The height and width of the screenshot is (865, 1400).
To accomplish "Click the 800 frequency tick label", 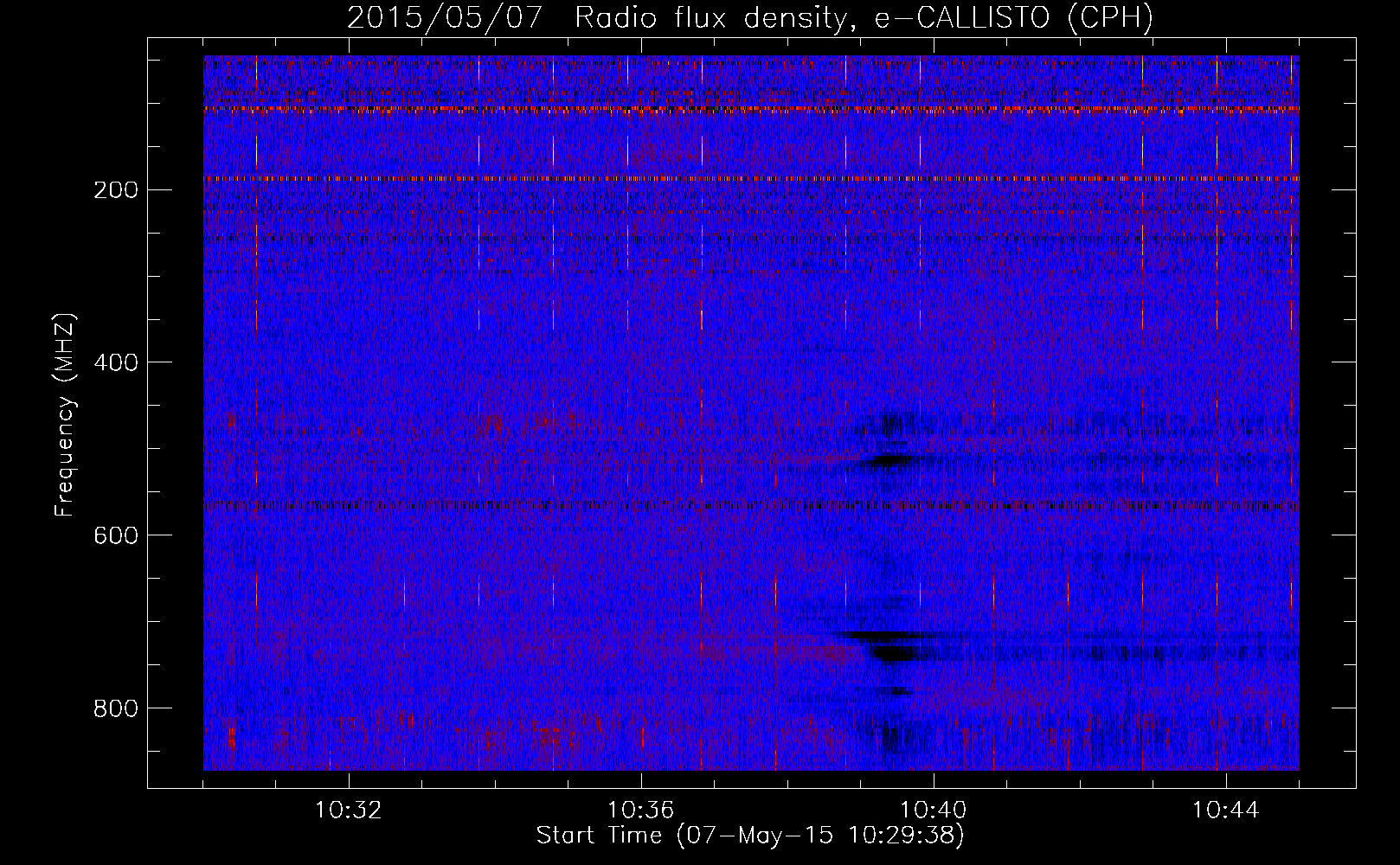I will click(x=115, y=708).
